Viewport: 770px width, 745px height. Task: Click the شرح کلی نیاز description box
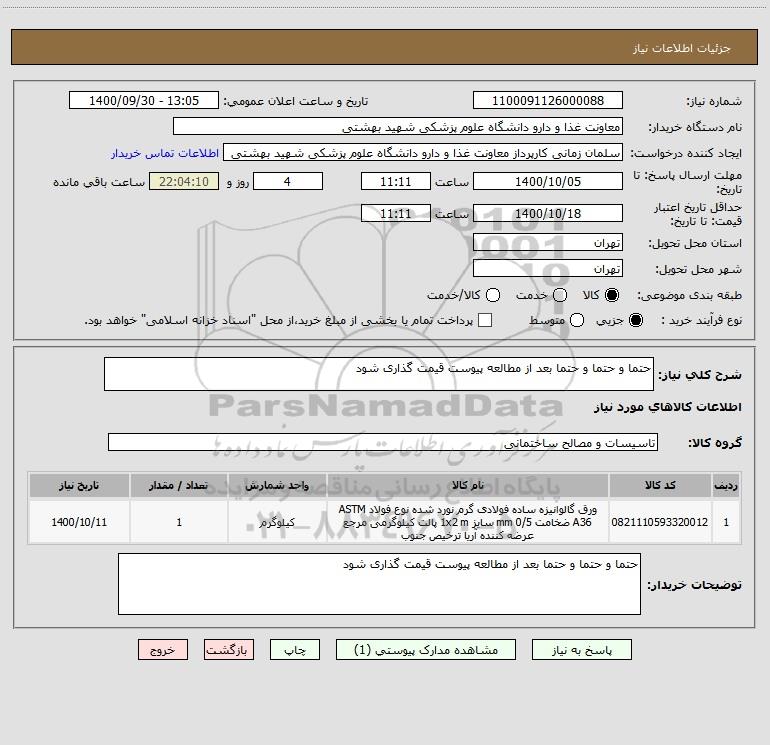pos(379,374)
